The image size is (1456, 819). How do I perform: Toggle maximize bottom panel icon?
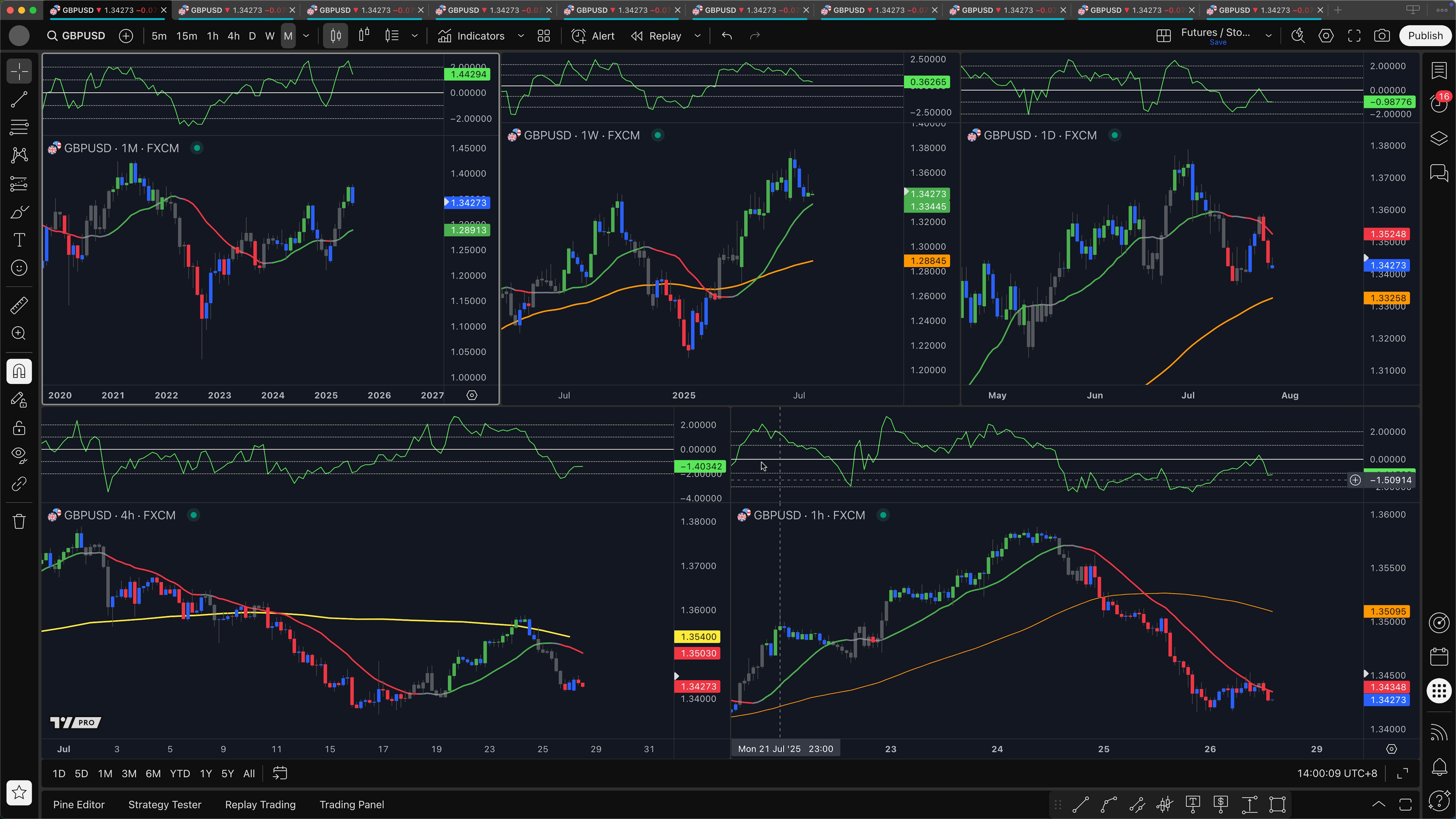tap(1406, 804)
